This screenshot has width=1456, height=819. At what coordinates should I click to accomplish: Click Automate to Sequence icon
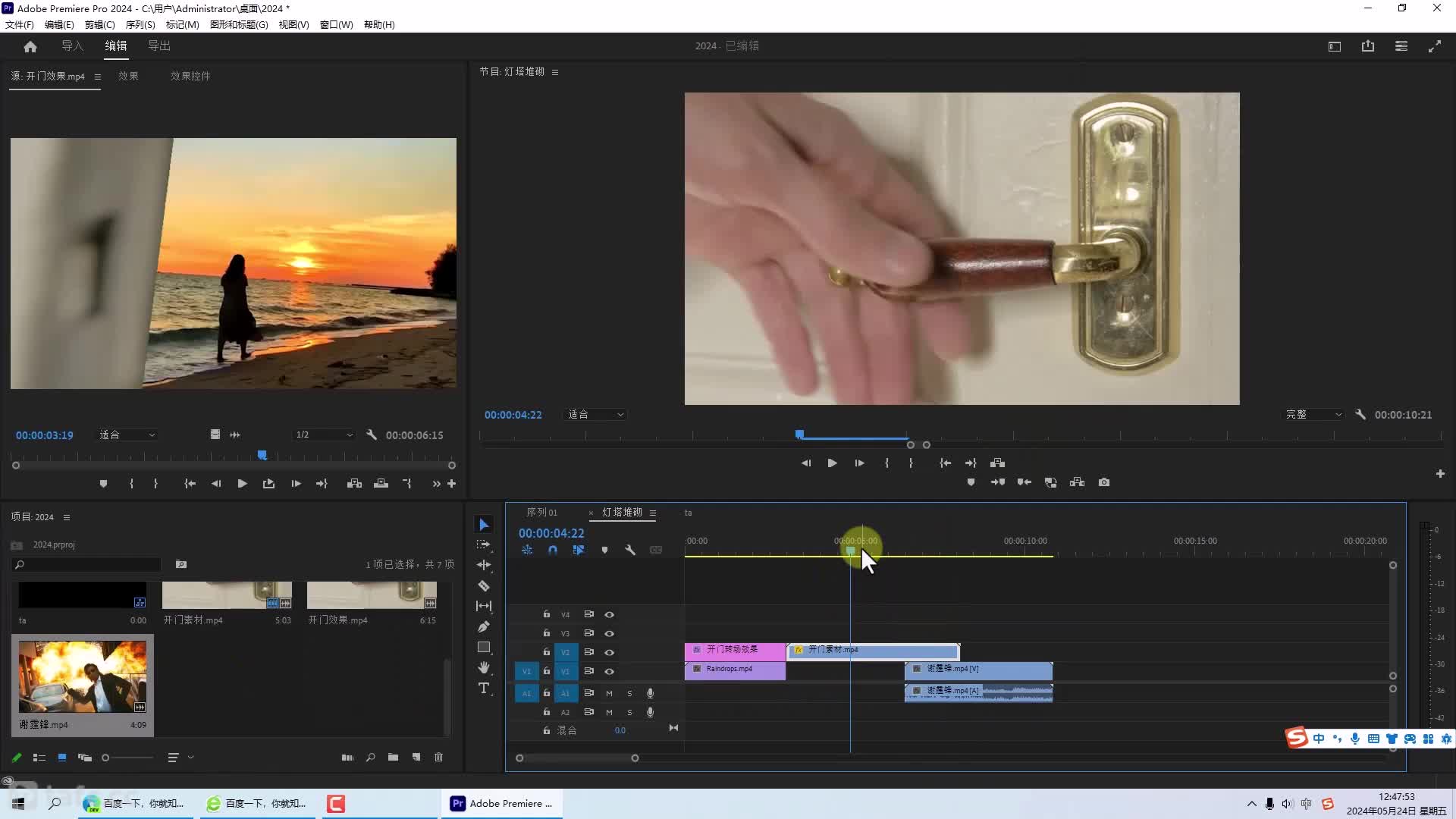347,758
